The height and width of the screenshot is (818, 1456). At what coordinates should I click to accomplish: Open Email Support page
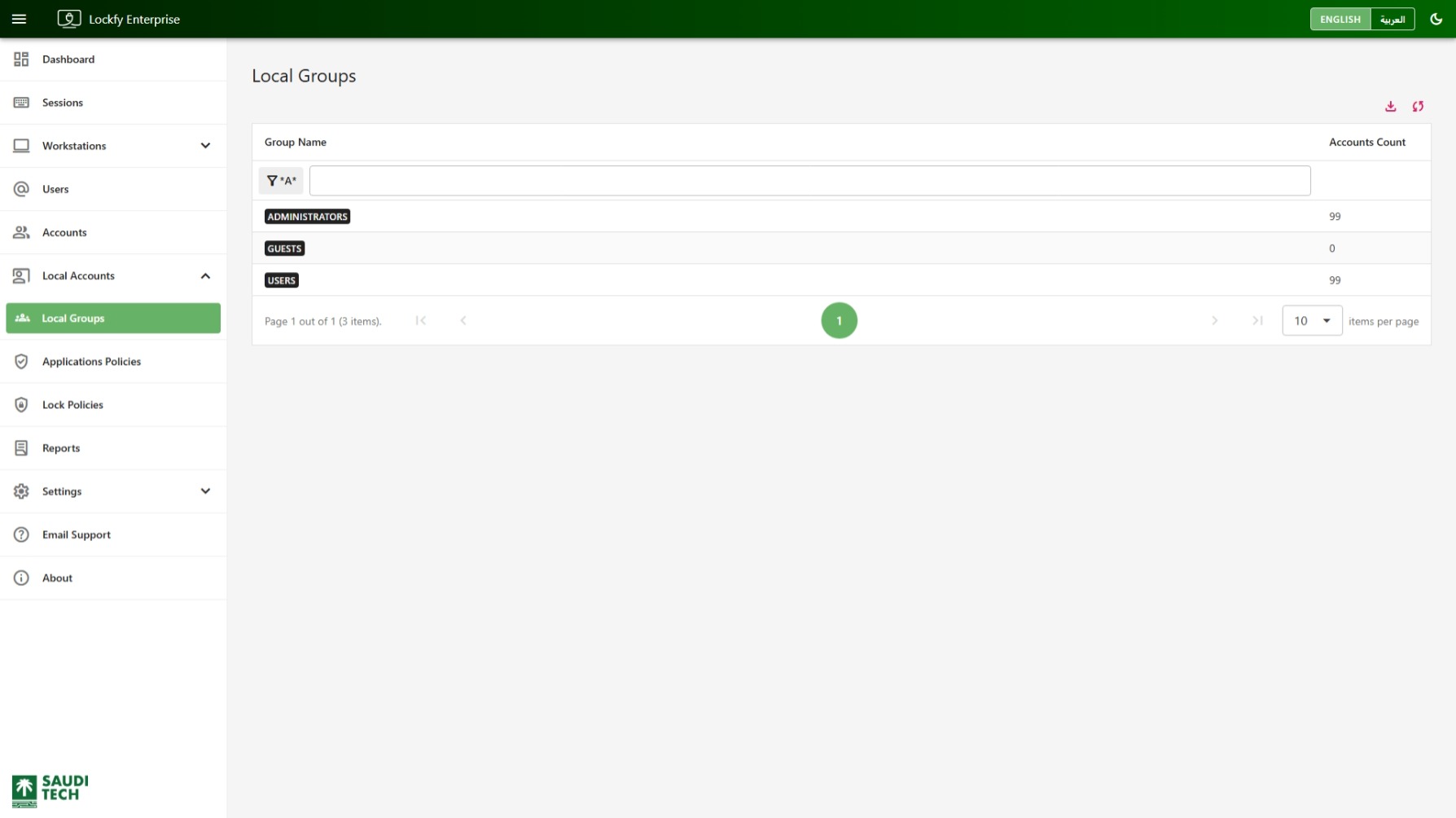click(113, 534)
